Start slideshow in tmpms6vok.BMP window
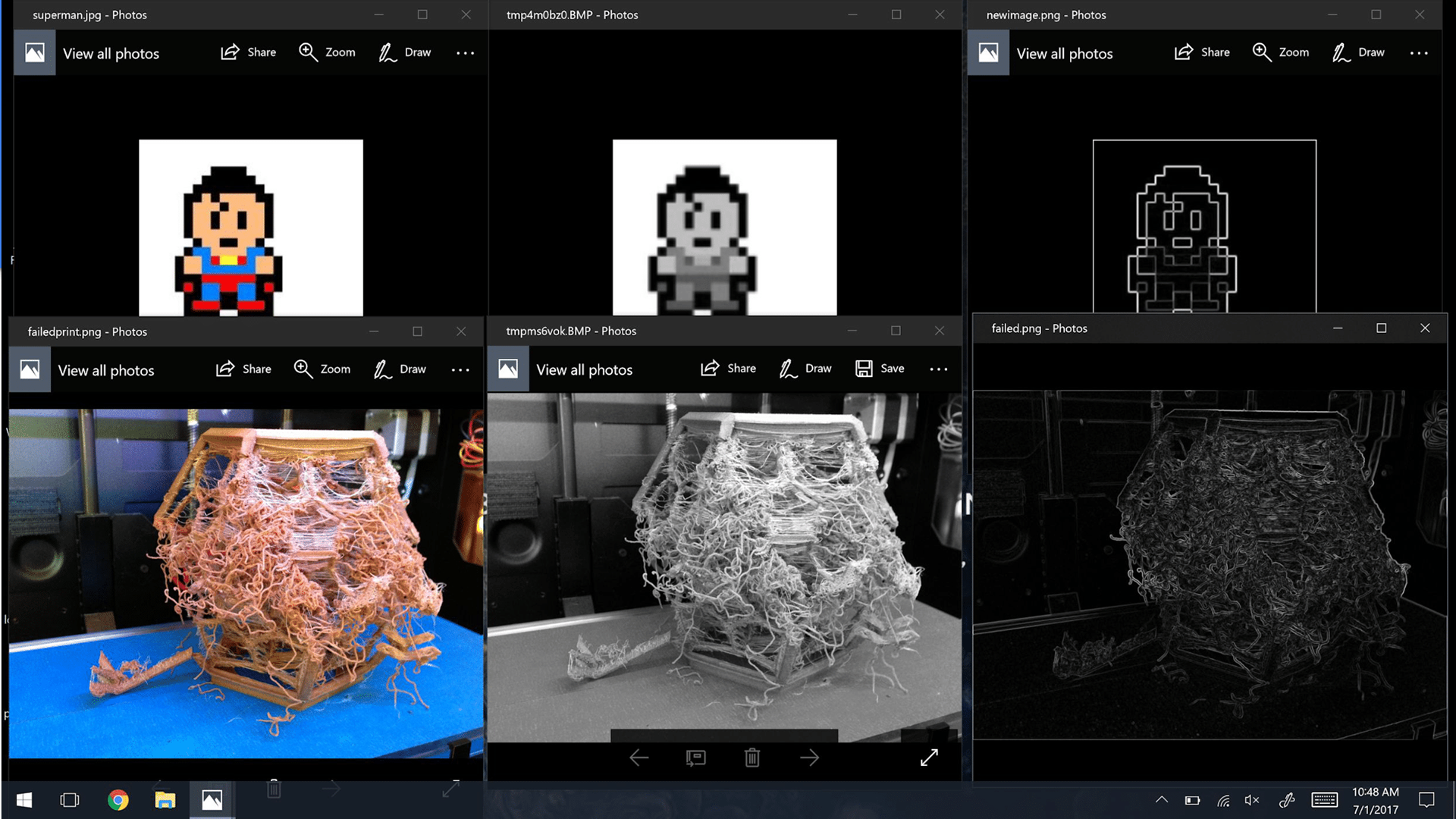 [x=696, y=758]
